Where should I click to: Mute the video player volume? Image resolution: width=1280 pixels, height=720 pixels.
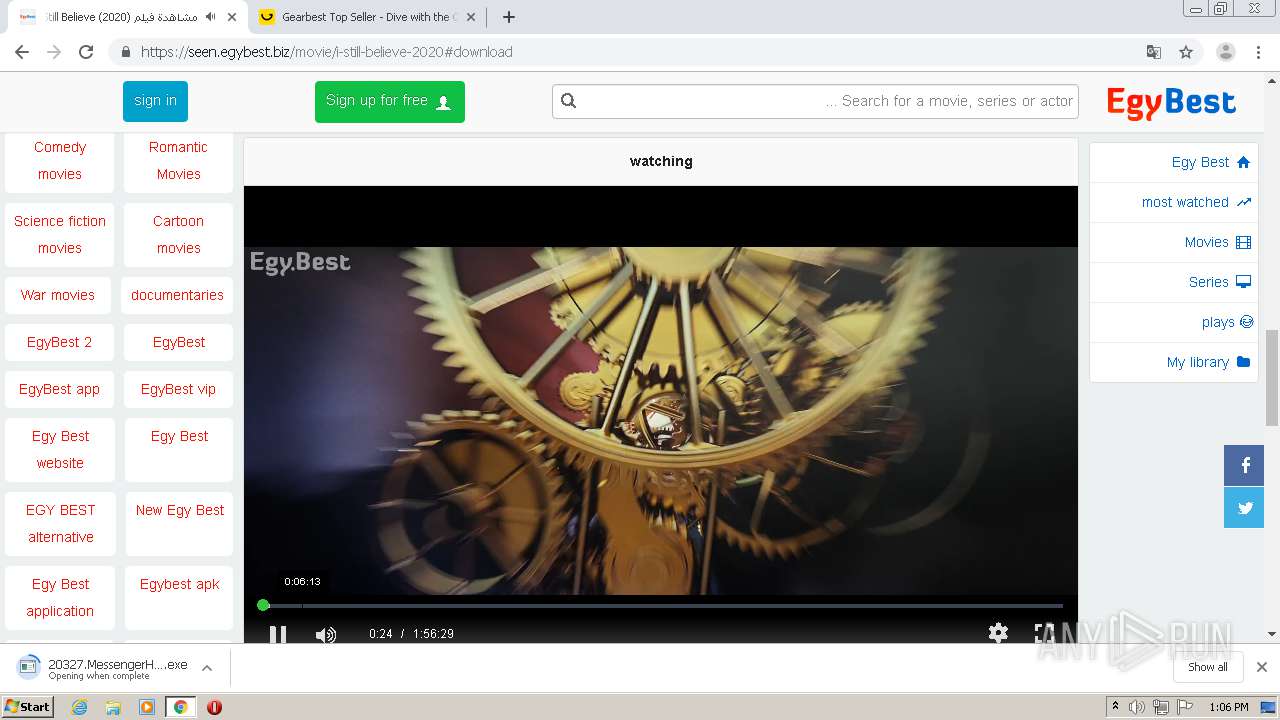[326, 634]
